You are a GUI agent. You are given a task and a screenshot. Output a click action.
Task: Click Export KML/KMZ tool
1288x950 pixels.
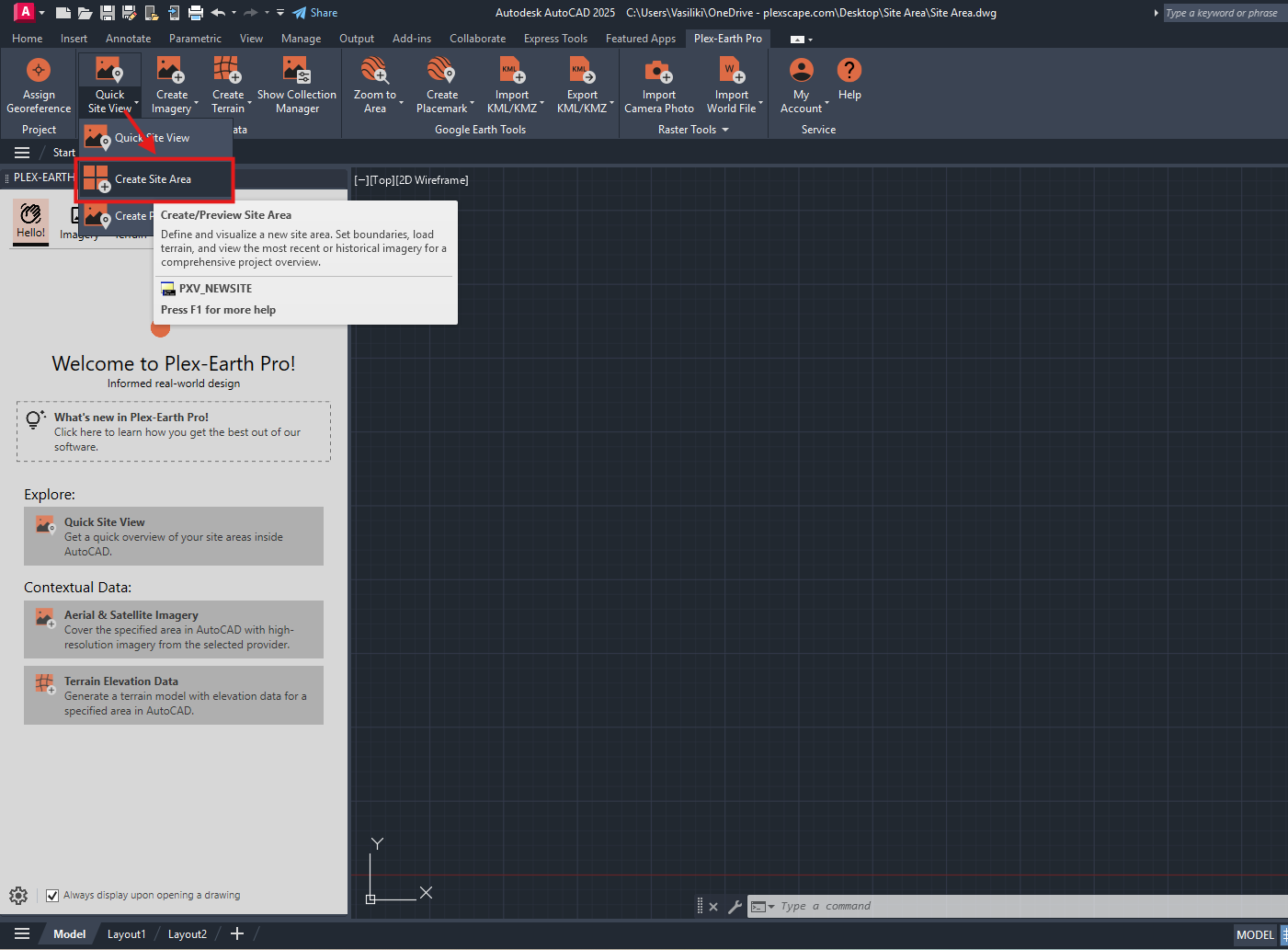[582, 86]
